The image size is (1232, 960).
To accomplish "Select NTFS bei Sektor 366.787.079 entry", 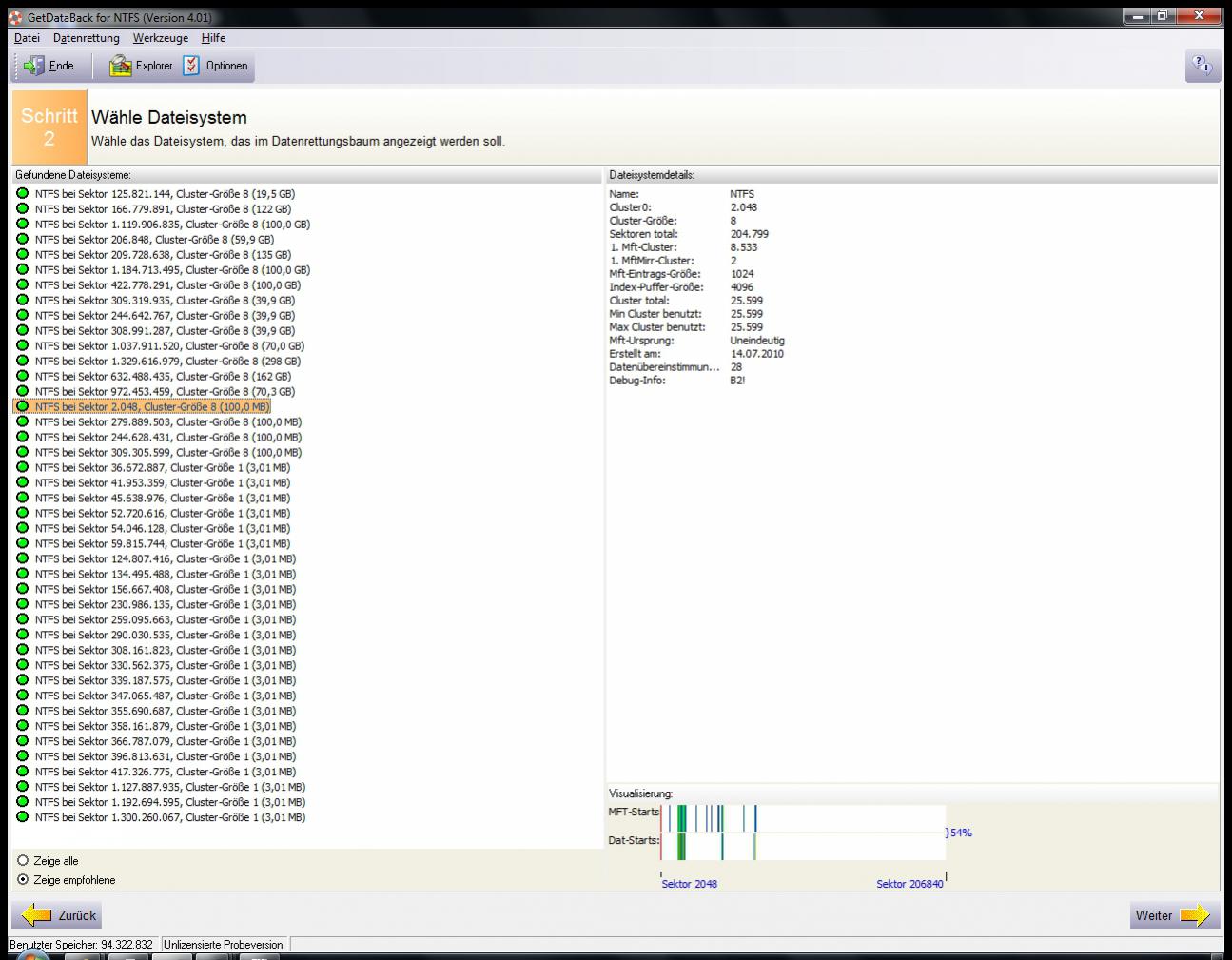I will [x=166, y=742].
